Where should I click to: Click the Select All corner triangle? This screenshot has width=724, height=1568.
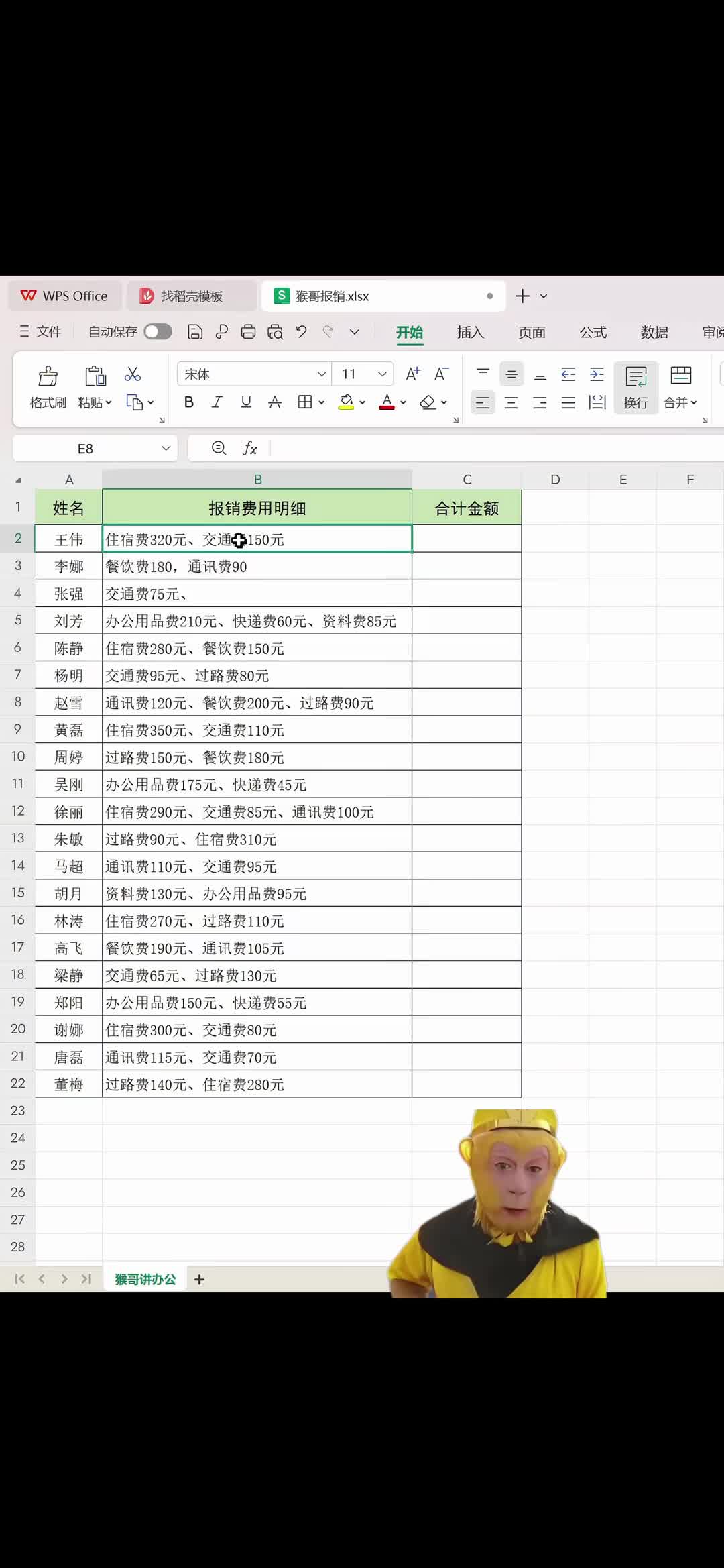(x=18, y=480)
